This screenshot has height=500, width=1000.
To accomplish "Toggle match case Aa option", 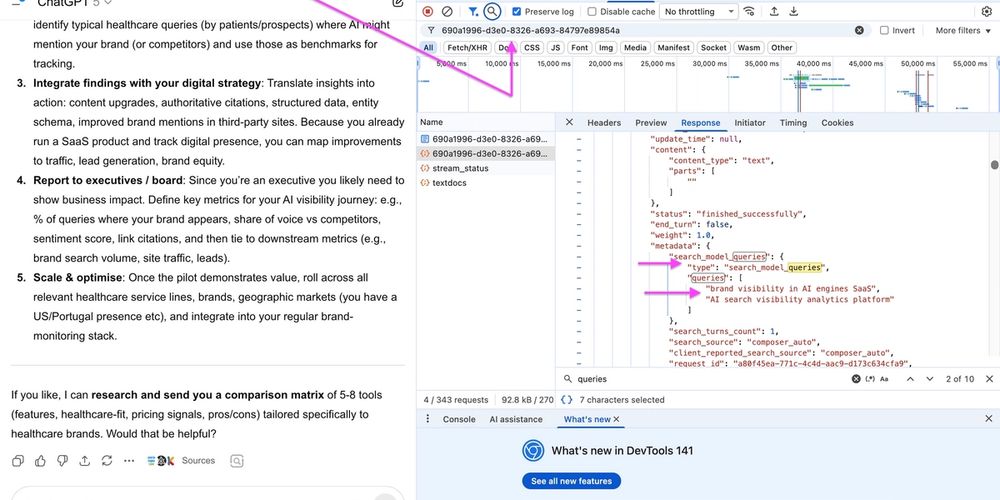I will coord(885,379).
